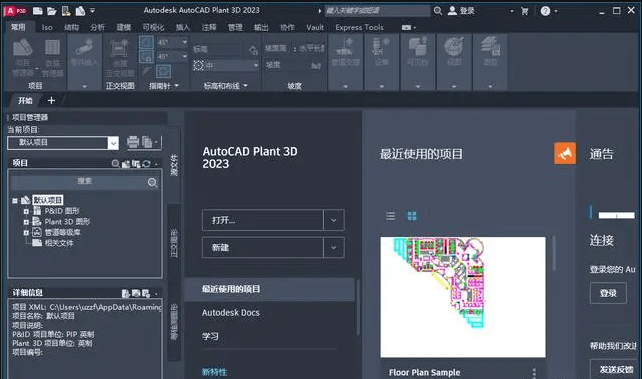Open the dropdown arrow beside 打开...
The width and height of the screenshot is (642, 379).
pyautogui.click(x=334, y=220)
